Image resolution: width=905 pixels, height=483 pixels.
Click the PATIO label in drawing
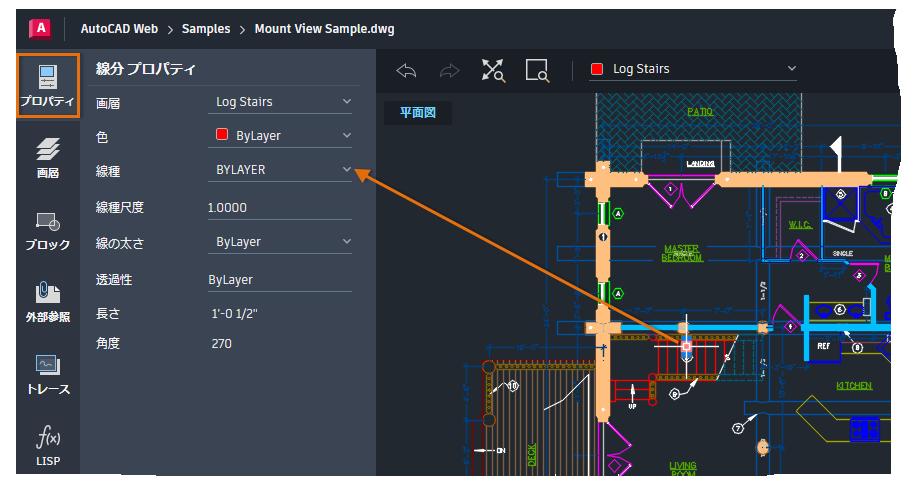700,112
